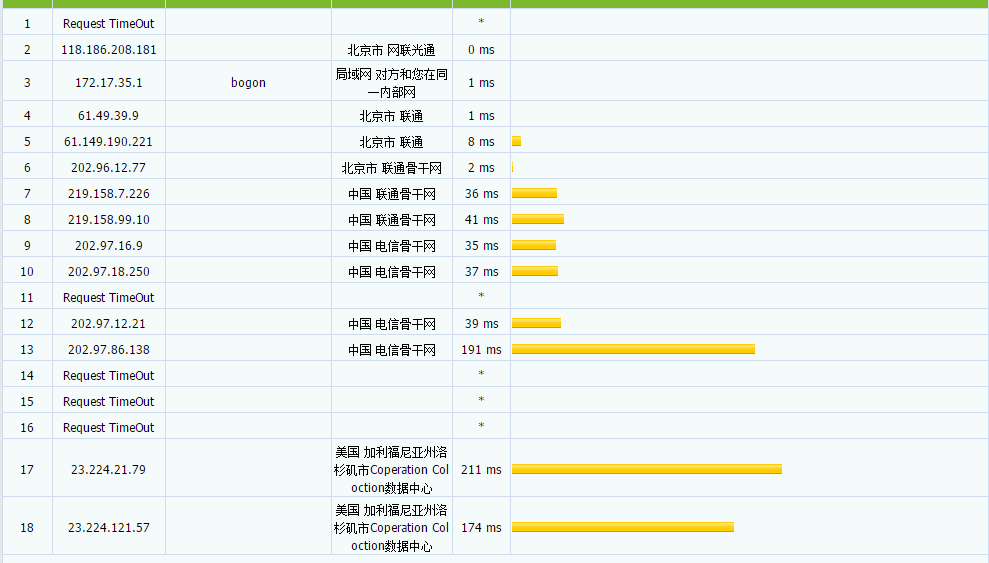
Task: Click hop number 18
Action: (26, 528)
